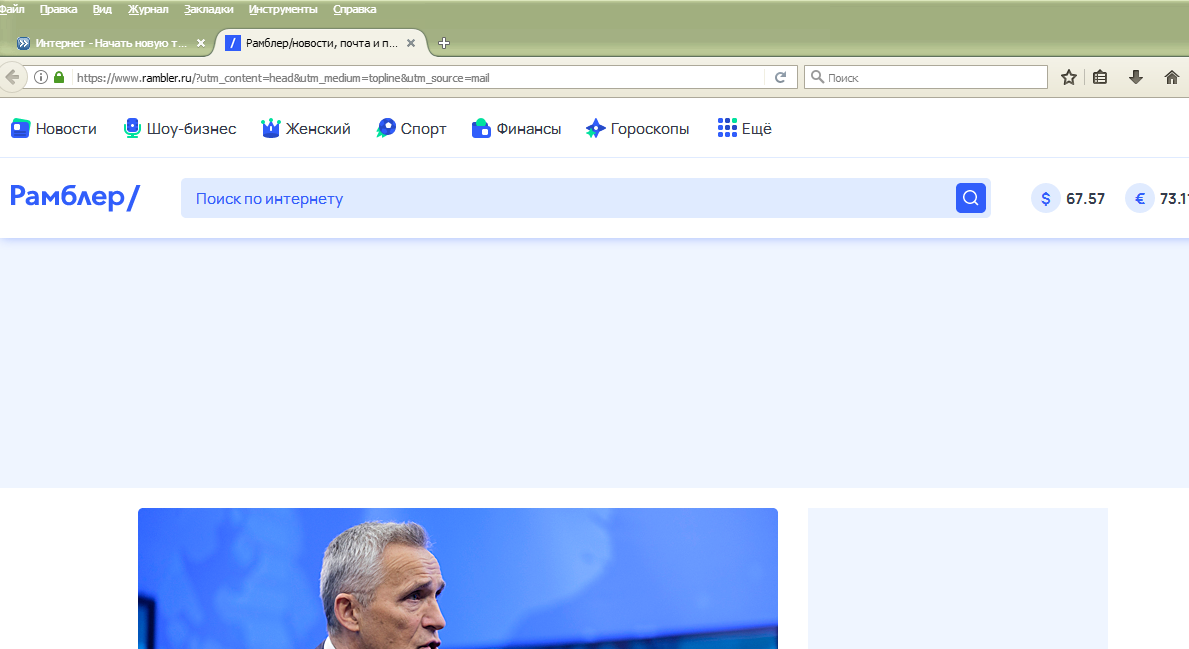The width and height of the screenshot is (1189, 649).
Task: Open a new tab with plus button
Action: pos(444,43)
